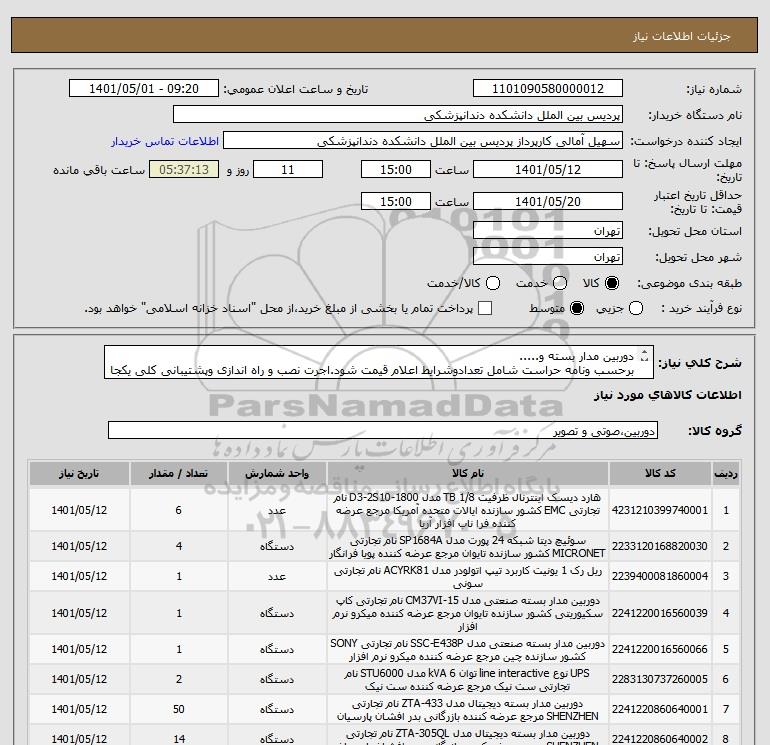Click the STU6000 UPS item name

point(468,680)
